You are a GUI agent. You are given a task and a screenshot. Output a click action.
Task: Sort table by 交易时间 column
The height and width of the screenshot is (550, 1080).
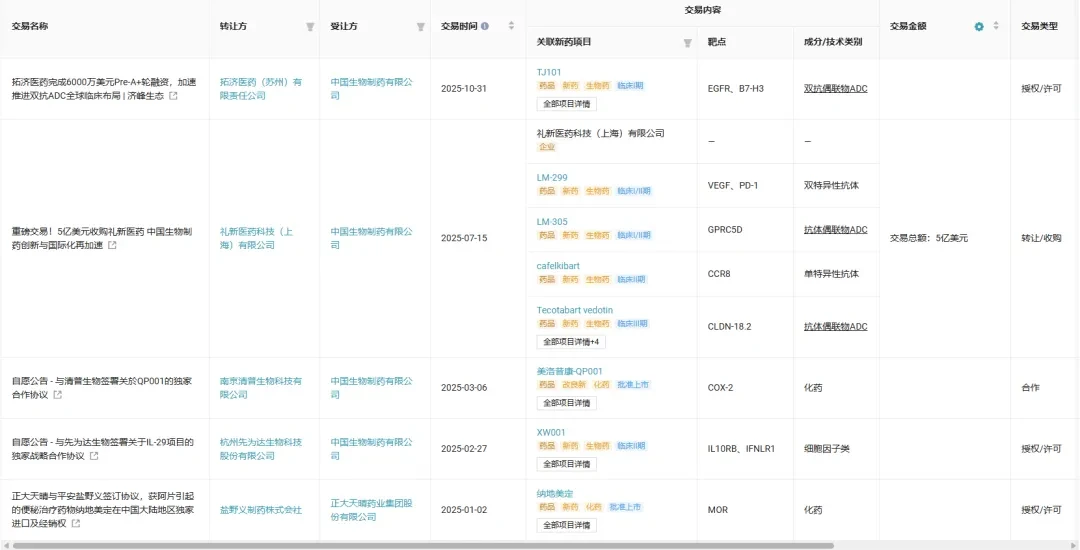click(511, 26)
